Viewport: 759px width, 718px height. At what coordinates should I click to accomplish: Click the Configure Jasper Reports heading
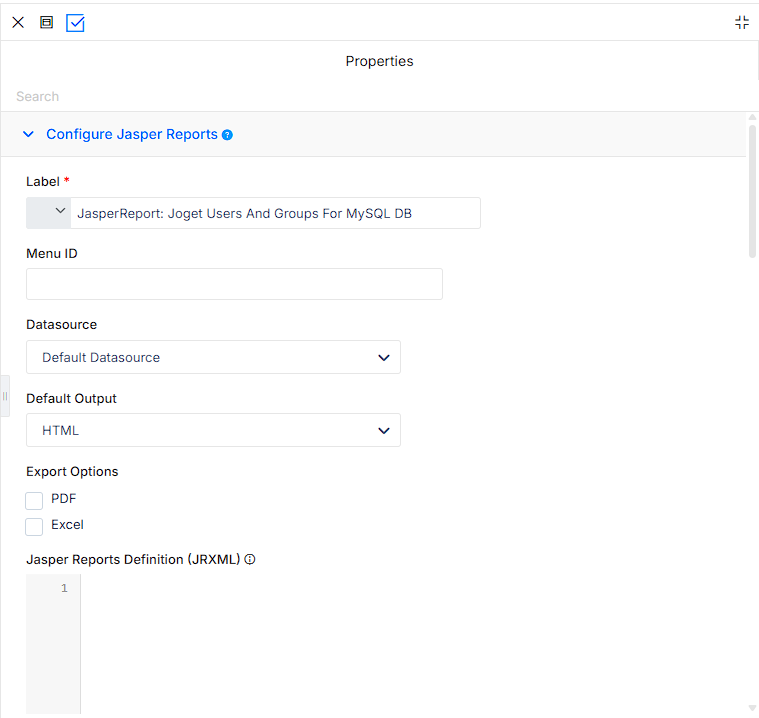point(132,134)
